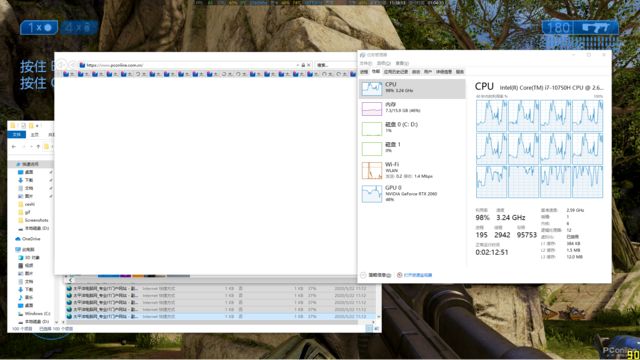
Task: Open recent locations dropdown in File Explorer
Action: (x=31, y=147)
